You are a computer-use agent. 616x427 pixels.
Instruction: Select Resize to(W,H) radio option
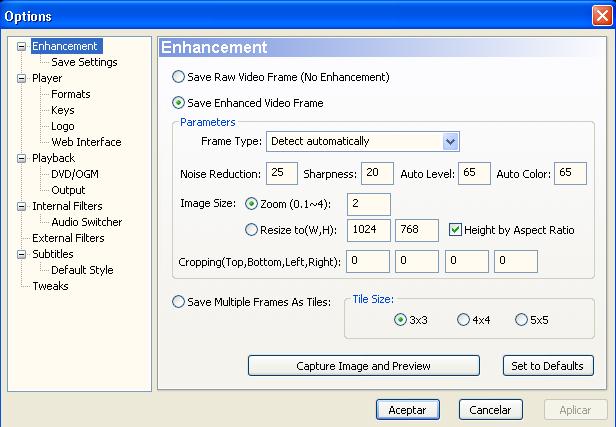[251, 229]
